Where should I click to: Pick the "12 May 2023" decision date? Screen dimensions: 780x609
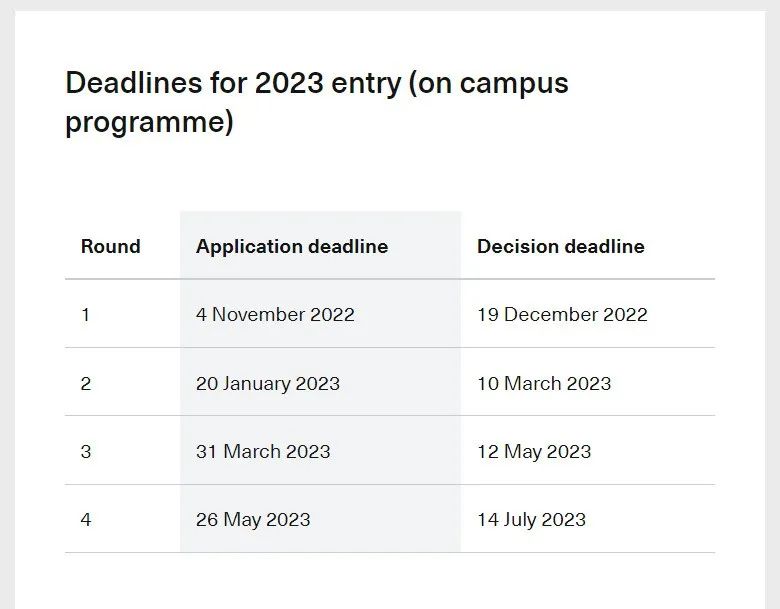pyautogui.click(x=534, y=452)
